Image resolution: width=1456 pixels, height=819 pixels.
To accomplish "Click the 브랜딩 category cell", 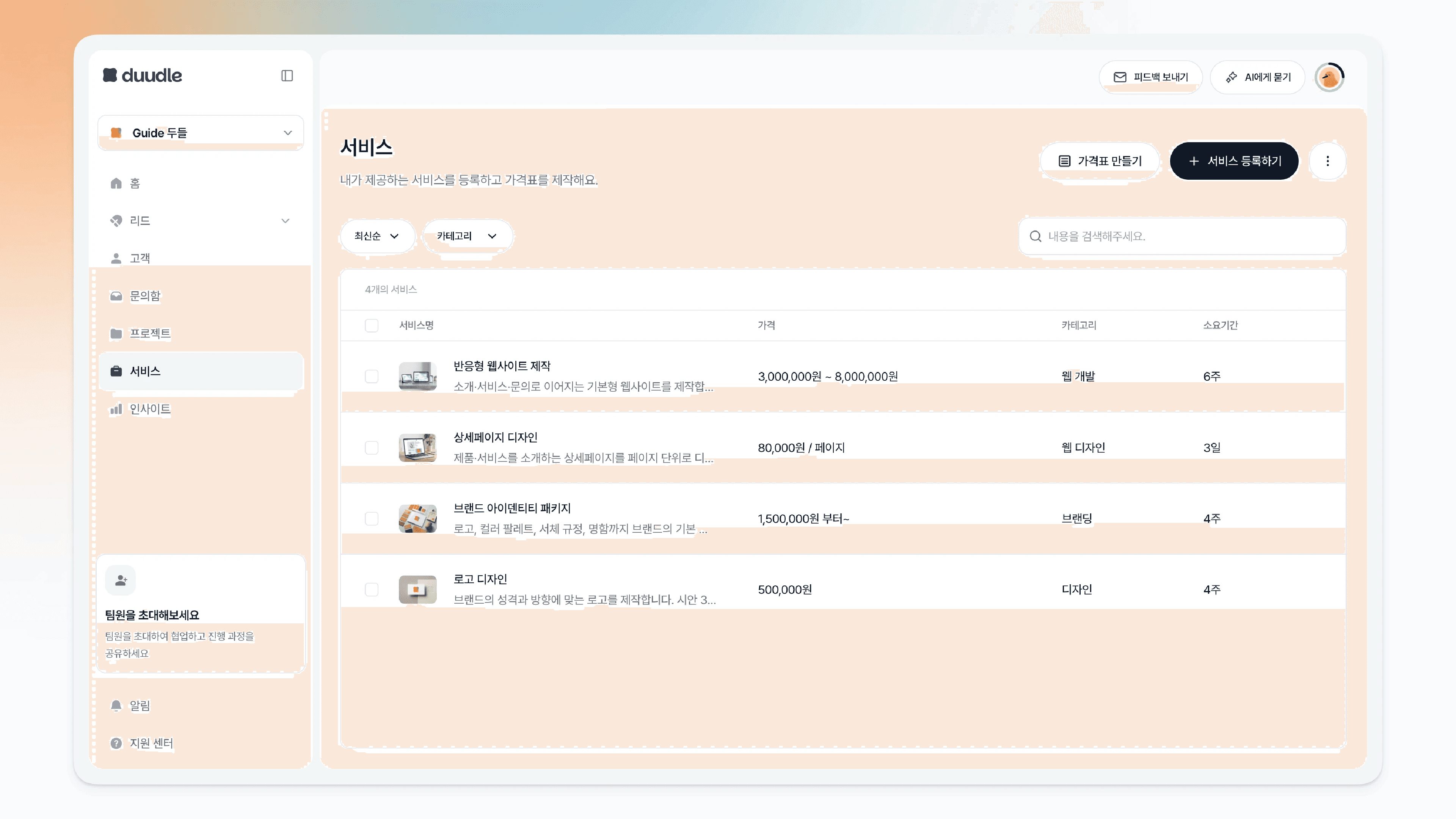I will (x=1077, y=518).
